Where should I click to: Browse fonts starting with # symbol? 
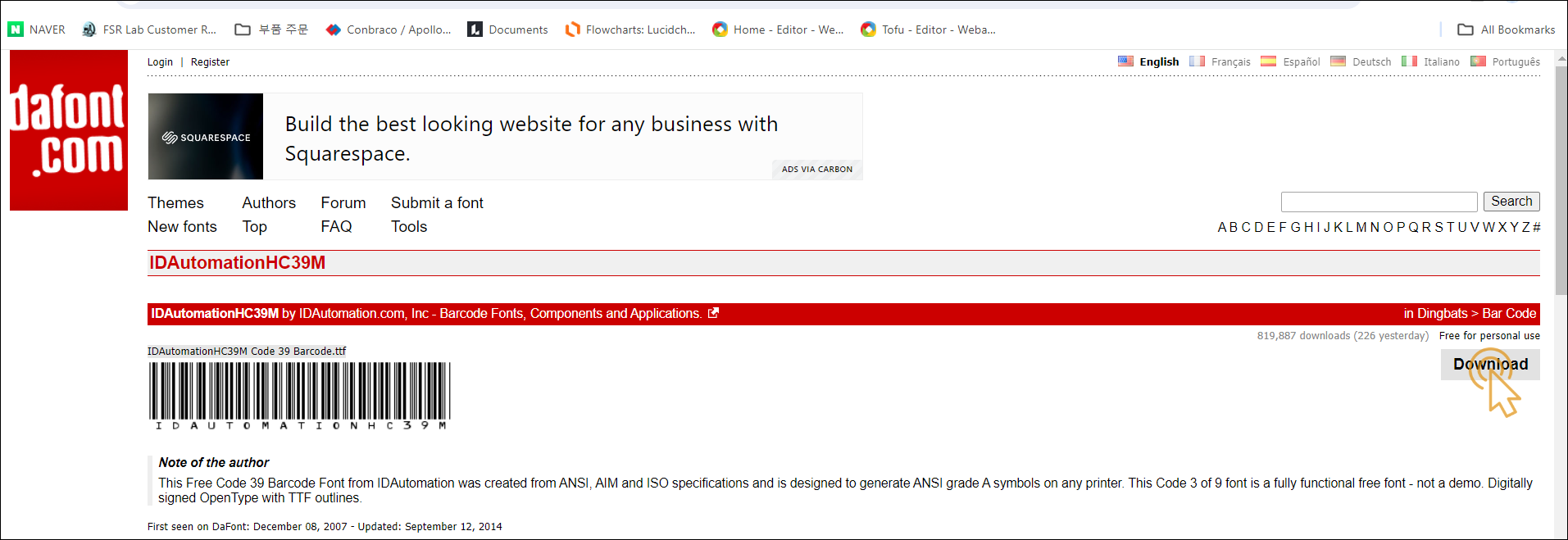1536,227
